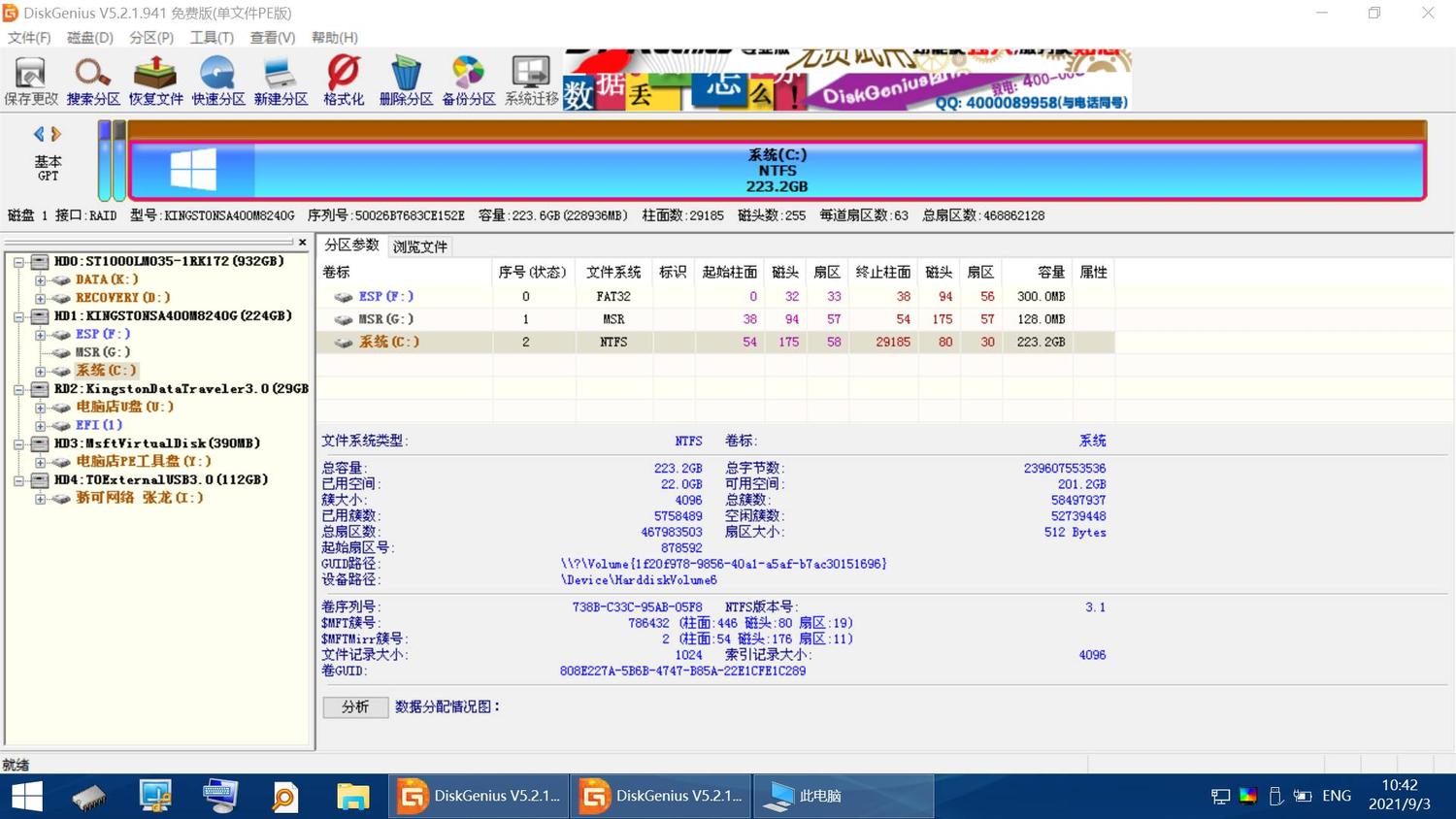Click the HD4 TOExternalUSB3.0 disk icon
This screenshot has width=1456, height=819.
(40, 479)
